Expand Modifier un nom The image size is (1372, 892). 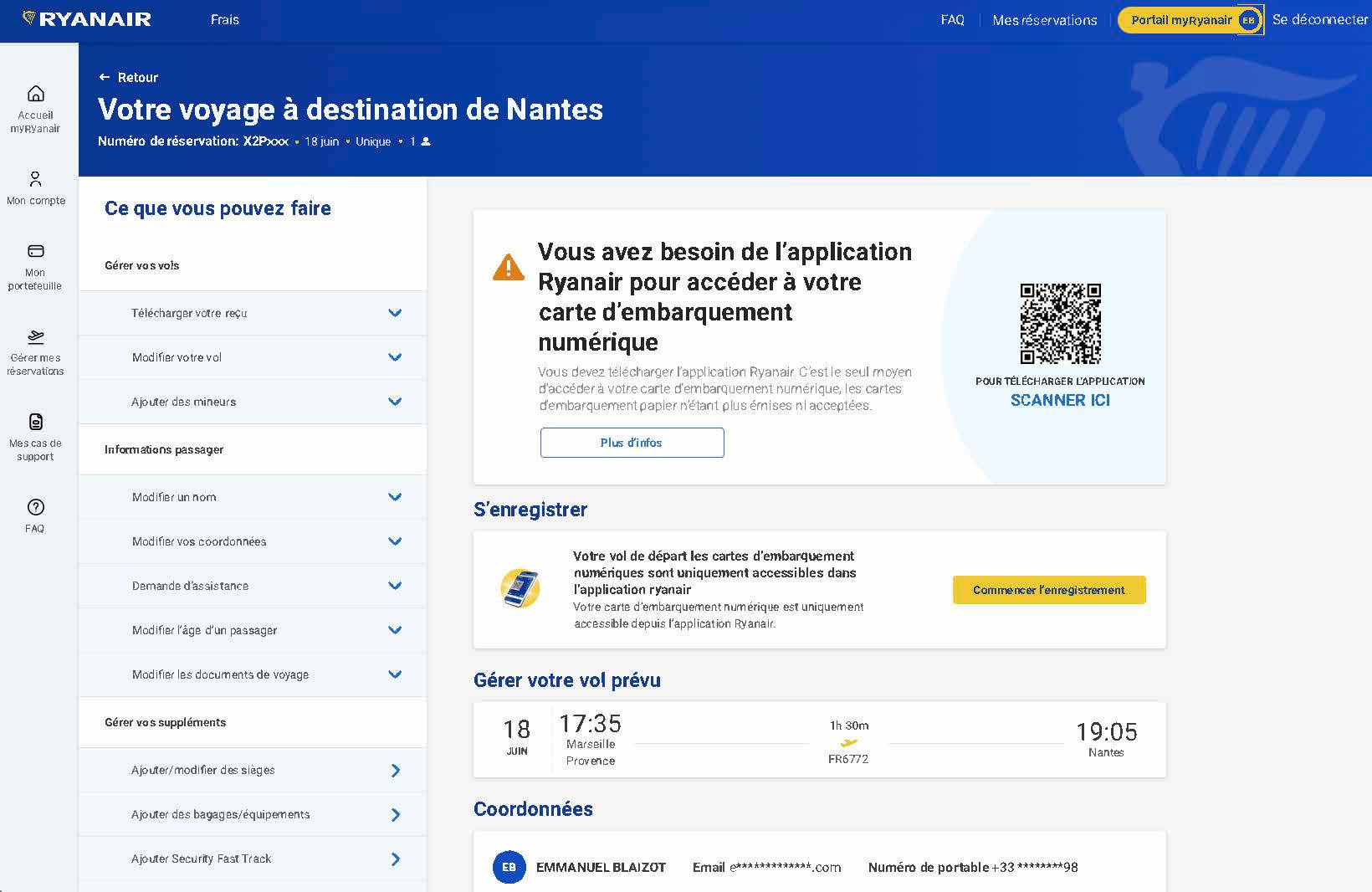coord(253,497)
